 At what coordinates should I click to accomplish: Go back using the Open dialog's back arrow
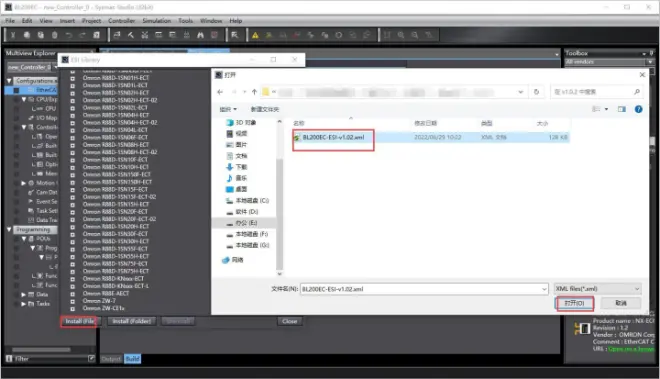(x=220, y=92)
